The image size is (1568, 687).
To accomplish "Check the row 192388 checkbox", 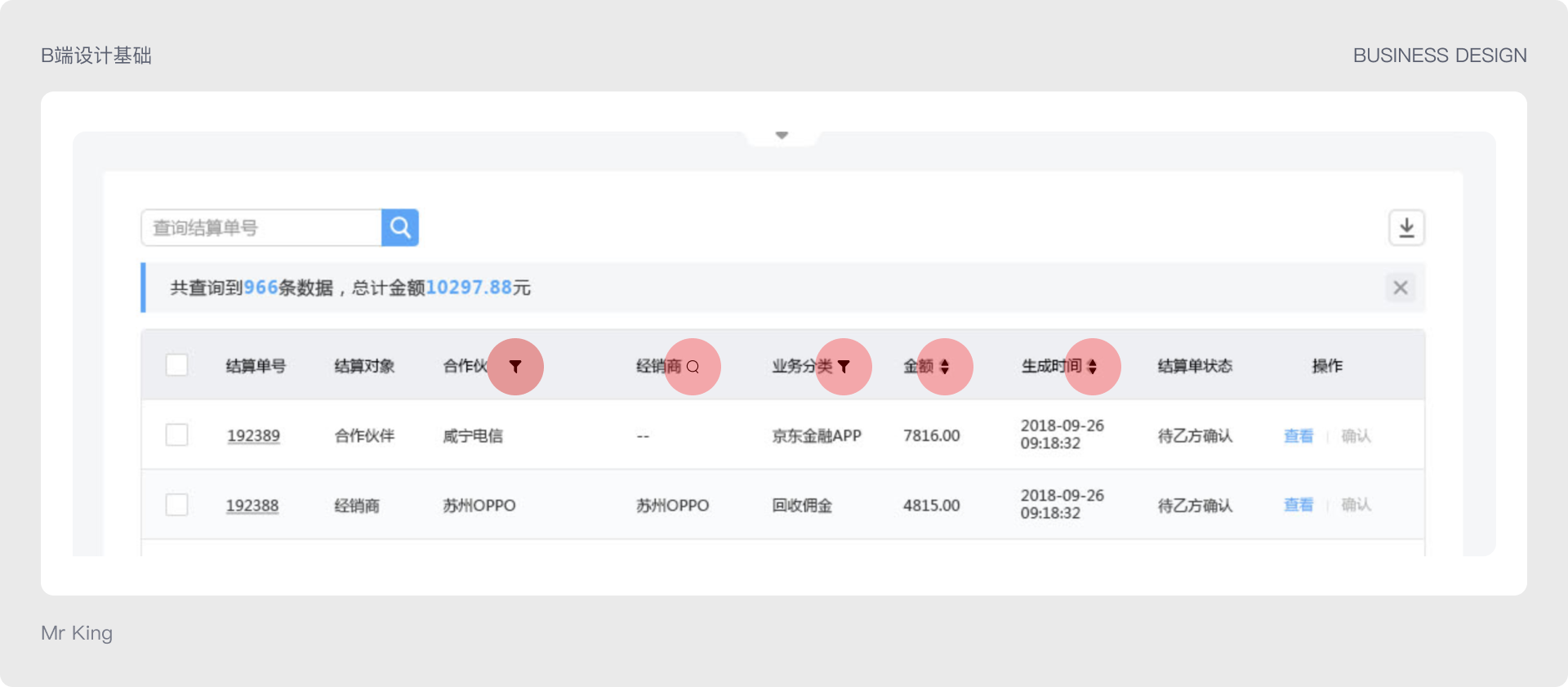I will click(176, 505).
